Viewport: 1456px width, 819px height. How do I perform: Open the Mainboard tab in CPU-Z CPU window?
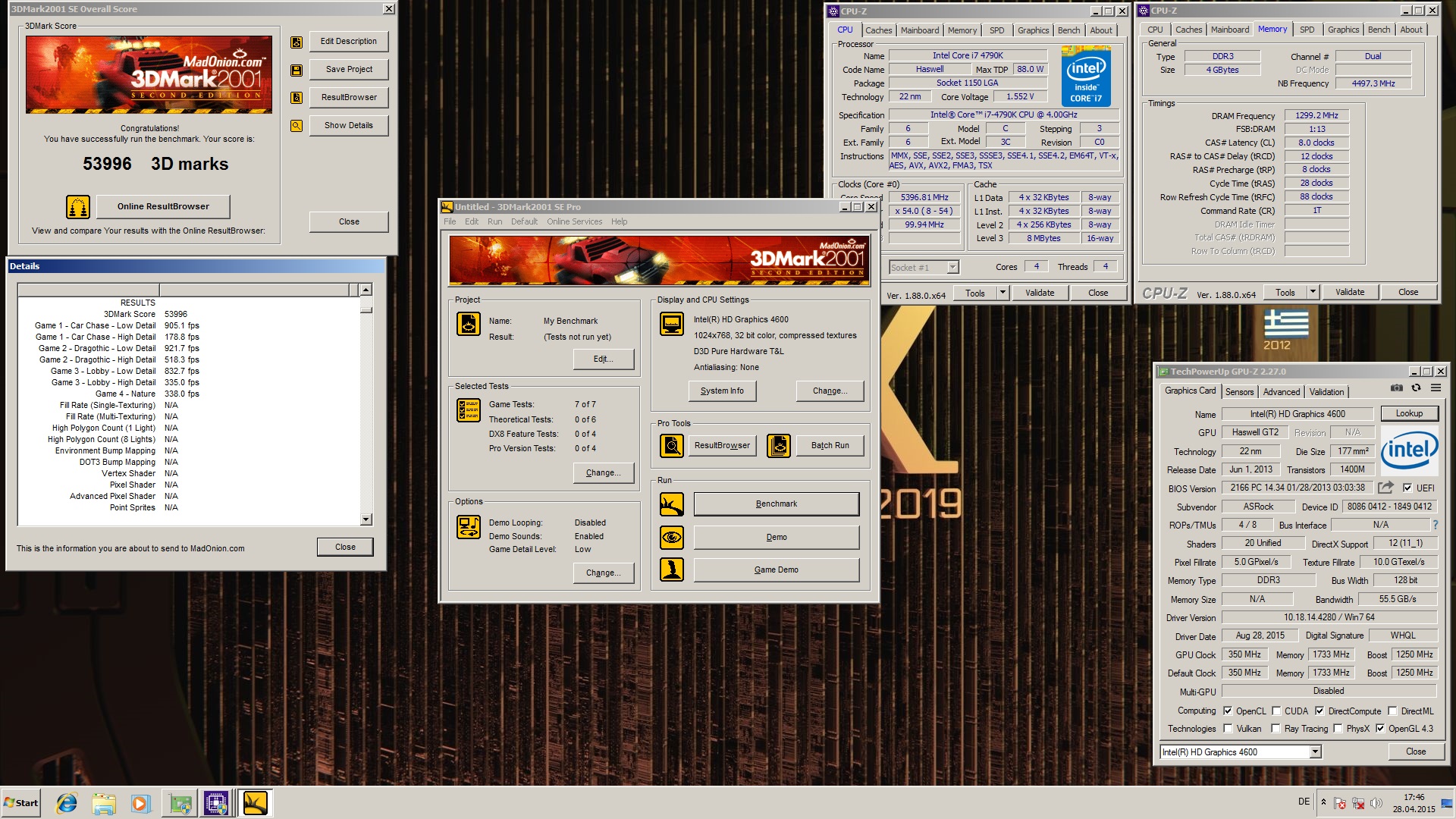pos(920,30)
